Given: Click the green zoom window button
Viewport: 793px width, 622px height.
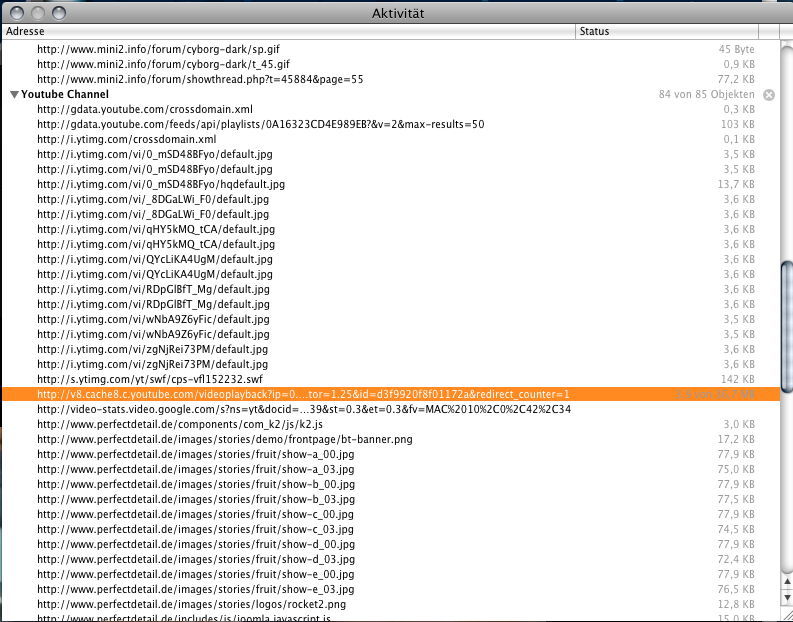Looking at the screenshot, I should click(x=57, y=12).
